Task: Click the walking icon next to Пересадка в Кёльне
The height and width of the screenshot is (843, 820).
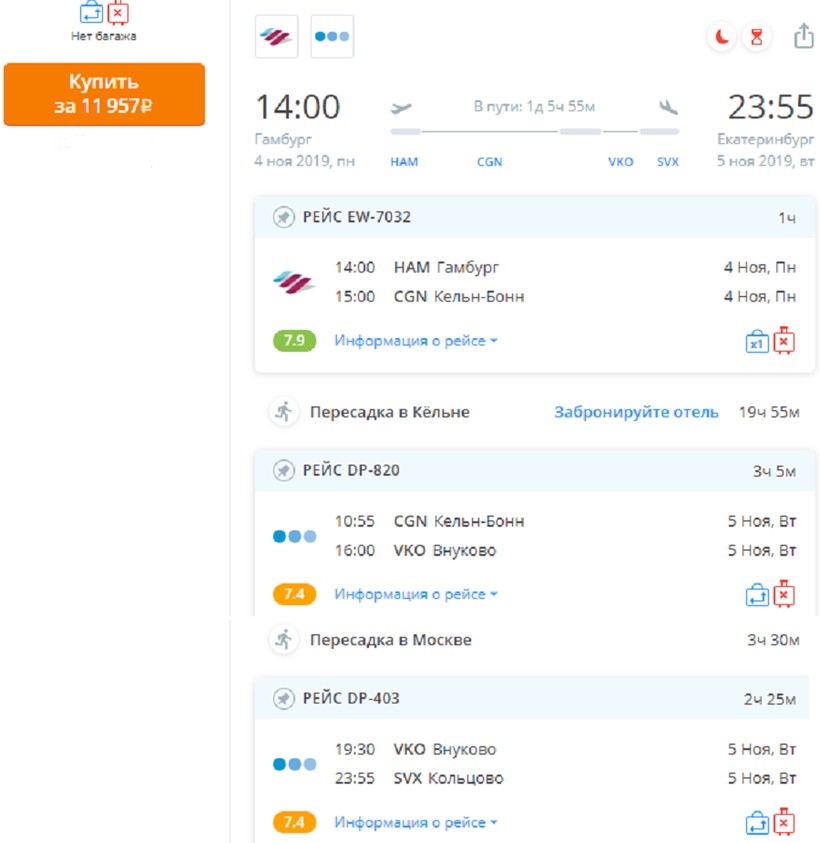Action: 284,412
